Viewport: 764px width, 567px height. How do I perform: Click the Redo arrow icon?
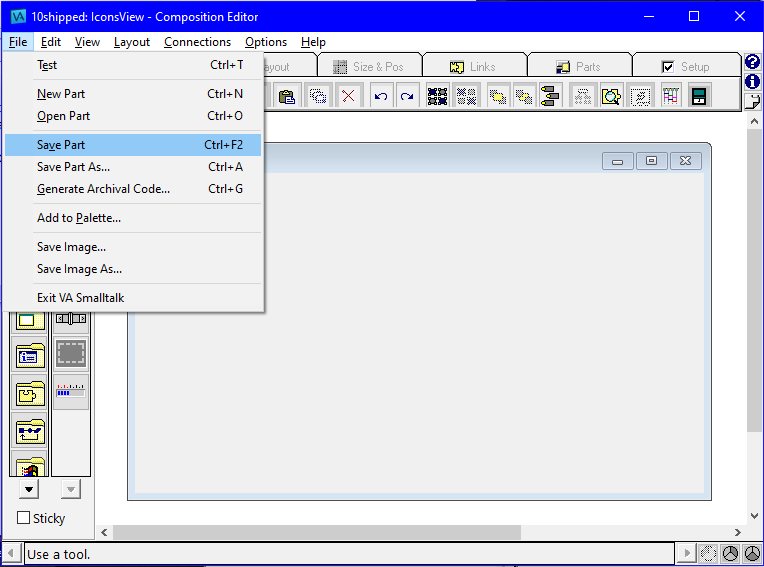(406, 96)
